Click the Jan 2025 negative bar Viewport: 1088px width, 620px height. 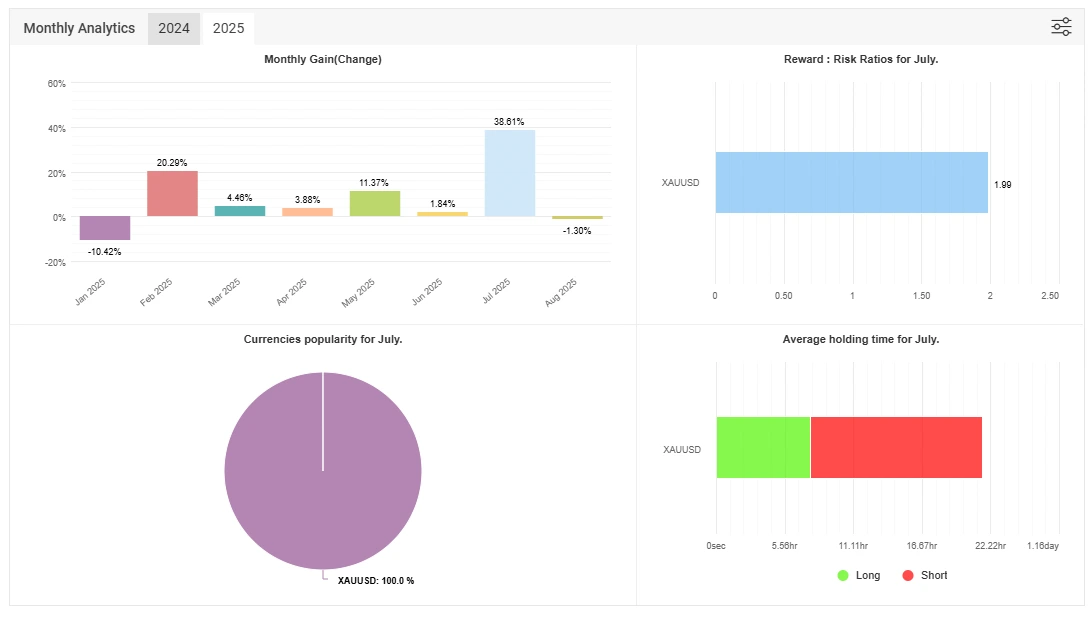[105, 228]
